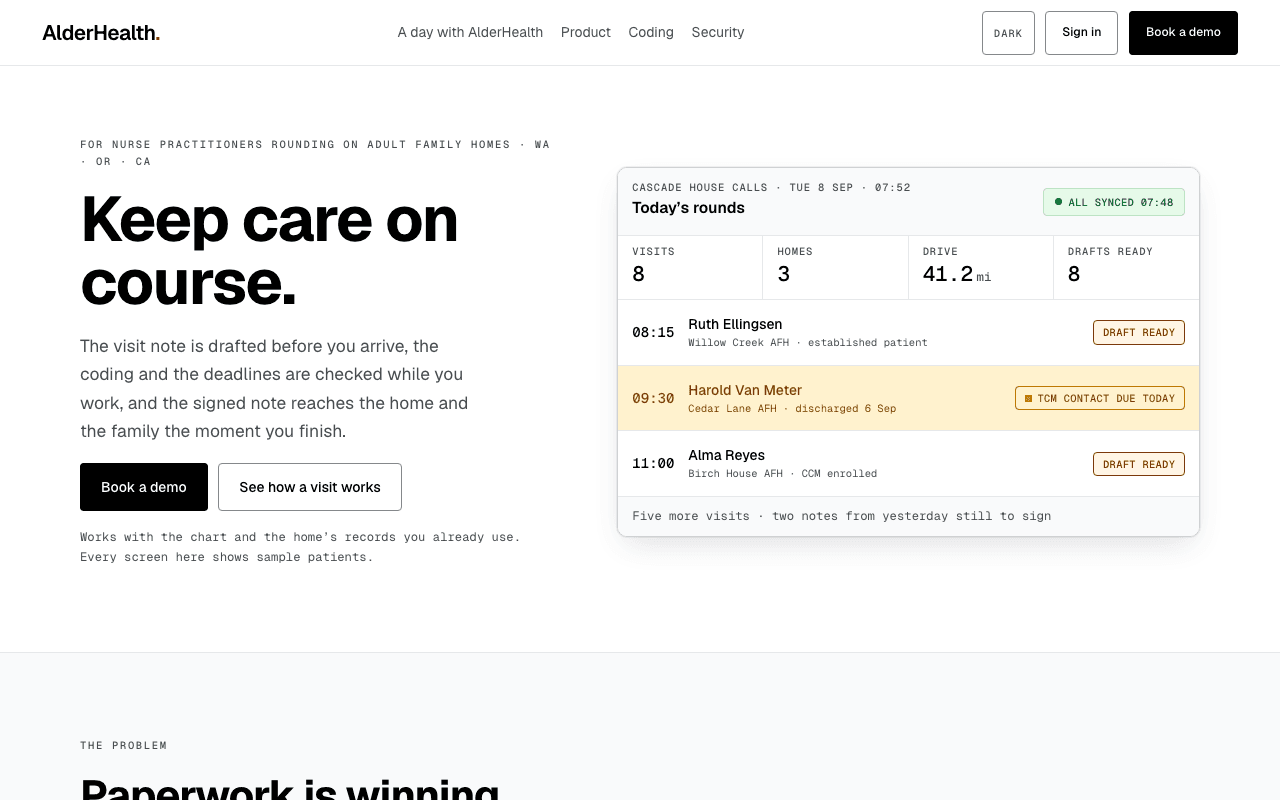Click the green dot in All Synced badge
Viewport: 1280px width, 800px height.
pos(1058,202)
